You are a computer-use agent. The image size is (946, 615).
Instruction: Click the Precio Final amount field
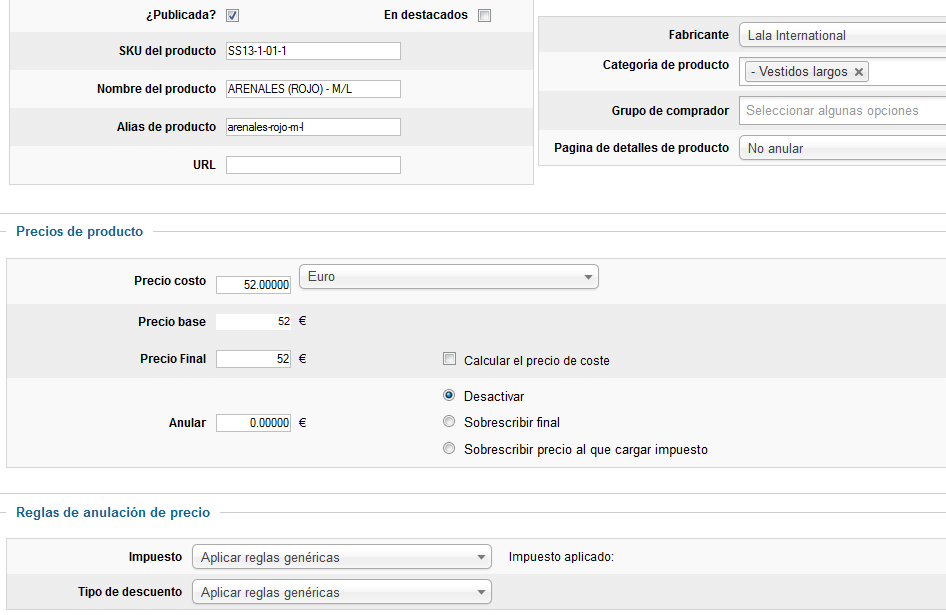[x=253, y=359]
